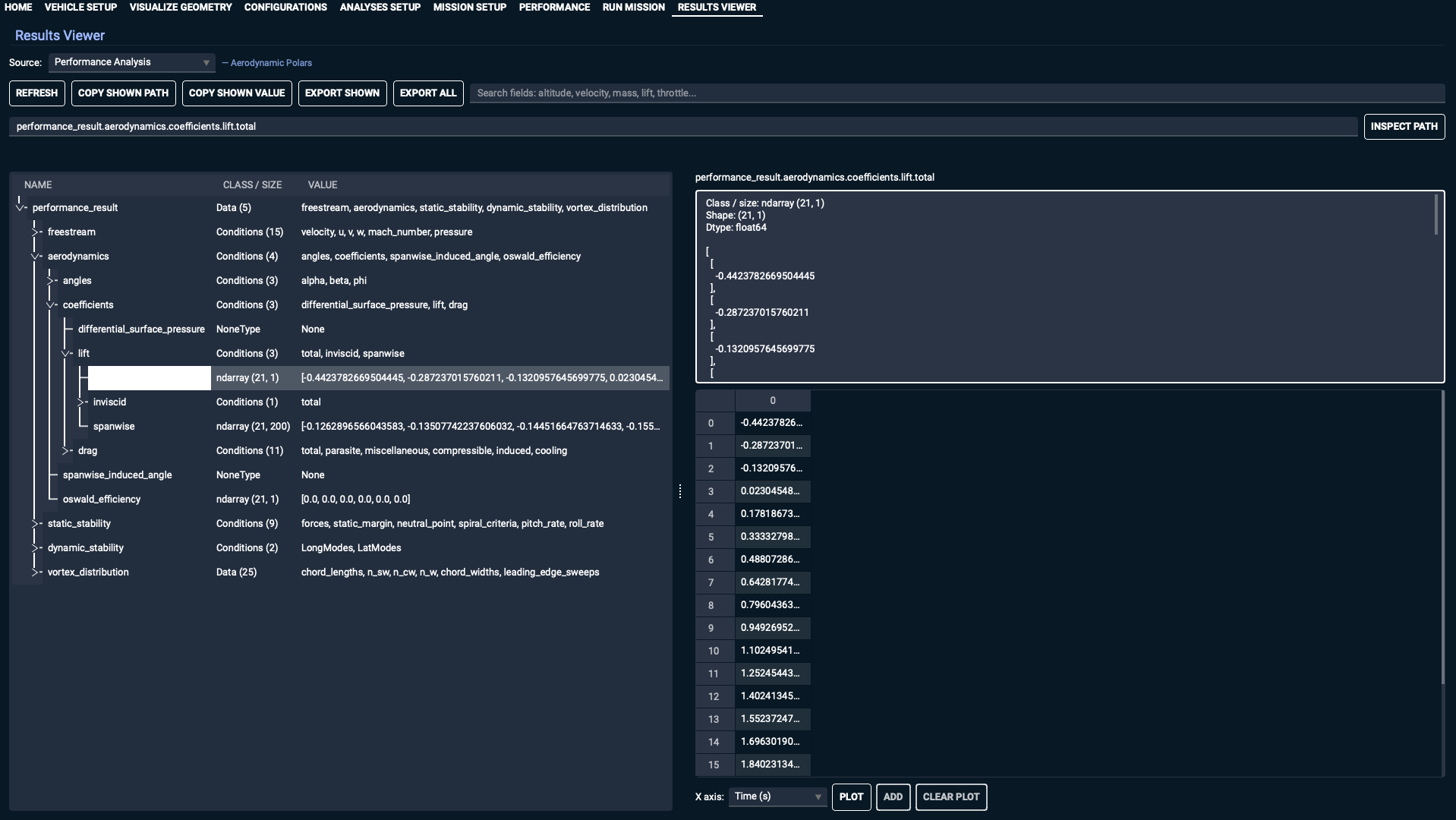Image resolution: width=1456 pixels, height=820 pixels.
Task: Click cell value 0.48807286 in row 6
Action: (772, 560)
